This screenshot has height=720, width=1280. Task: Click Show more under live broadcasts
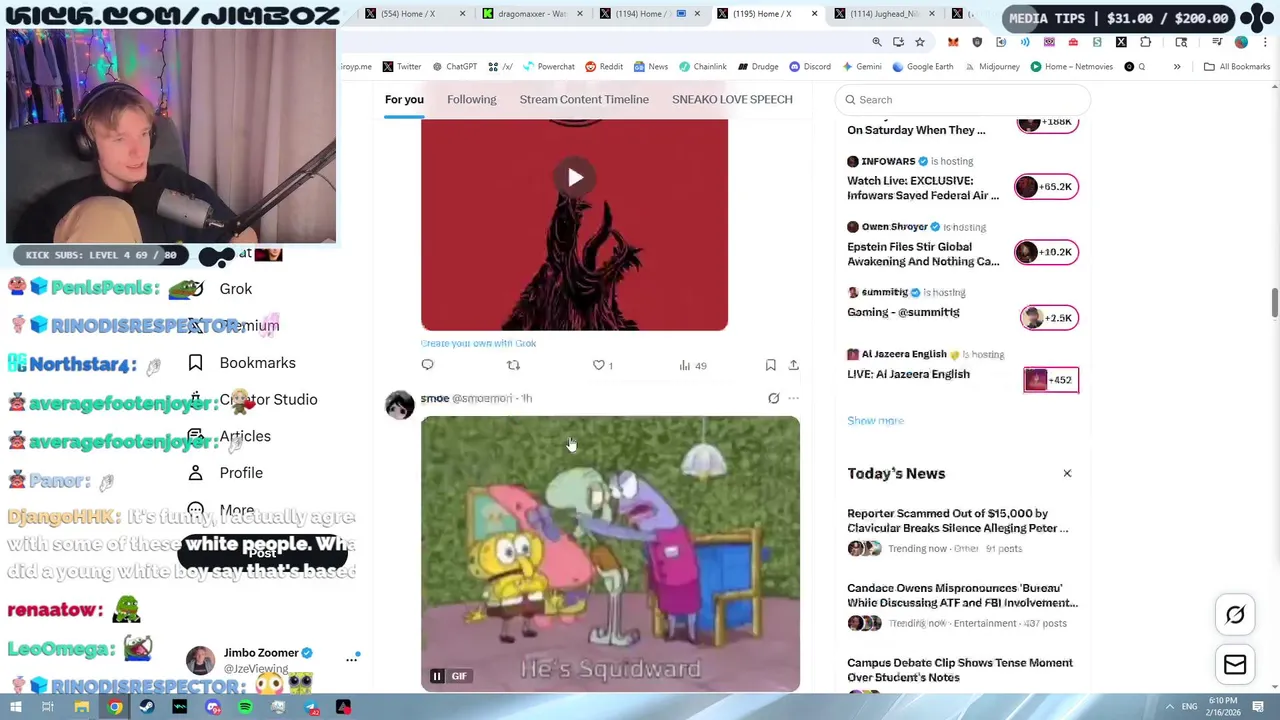pyautogui.click(x=875, y=421)
